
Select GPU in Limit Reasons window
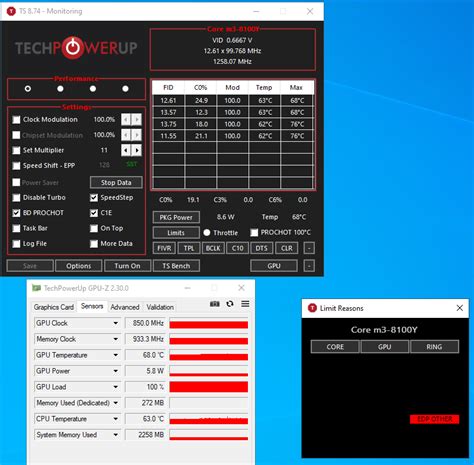tap(384, 347)
